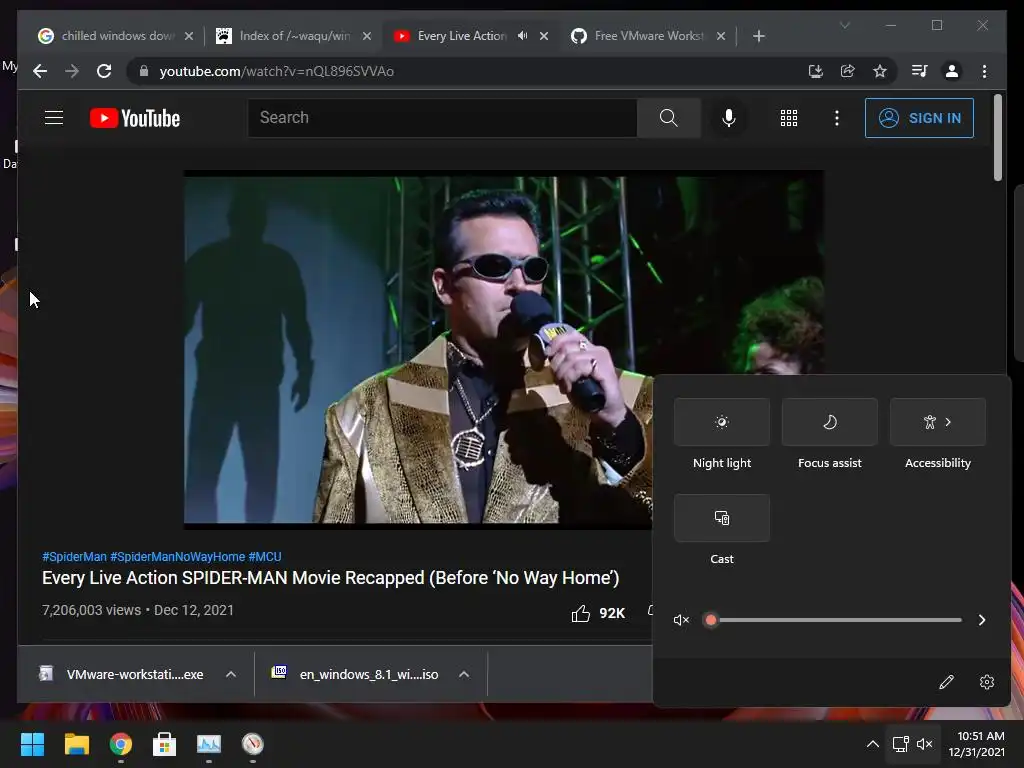Click the 7,206,003 views text
Viewport: 1024px width, 768px height.
[91, 610]
